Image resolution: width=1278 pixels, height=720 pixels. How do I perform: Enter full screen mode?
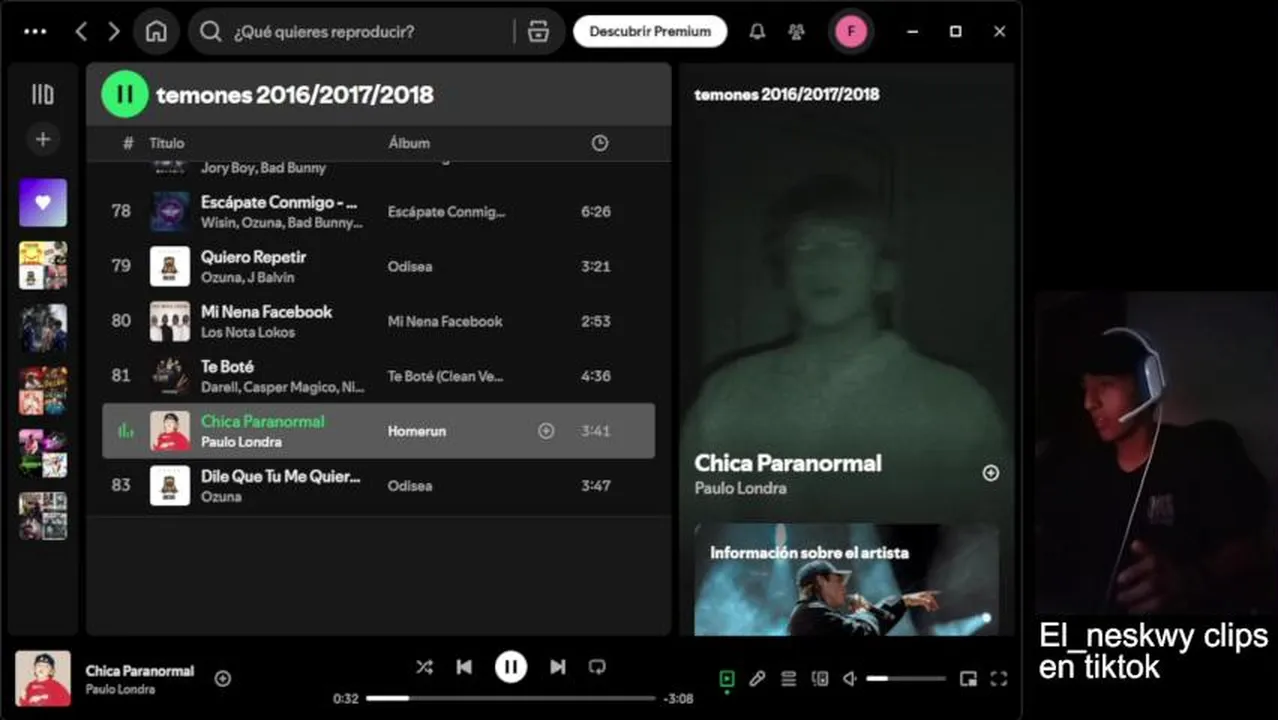coord(998,679)
